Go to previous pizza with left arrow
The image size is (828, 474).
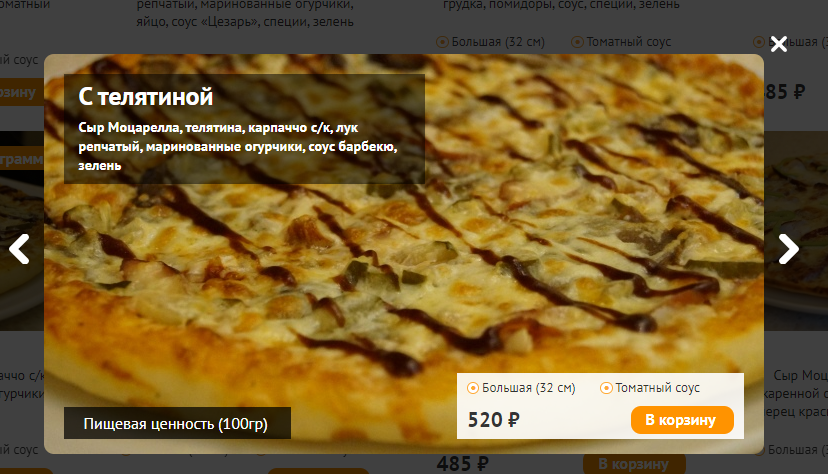pyautogui.click(x=20, y=249)
